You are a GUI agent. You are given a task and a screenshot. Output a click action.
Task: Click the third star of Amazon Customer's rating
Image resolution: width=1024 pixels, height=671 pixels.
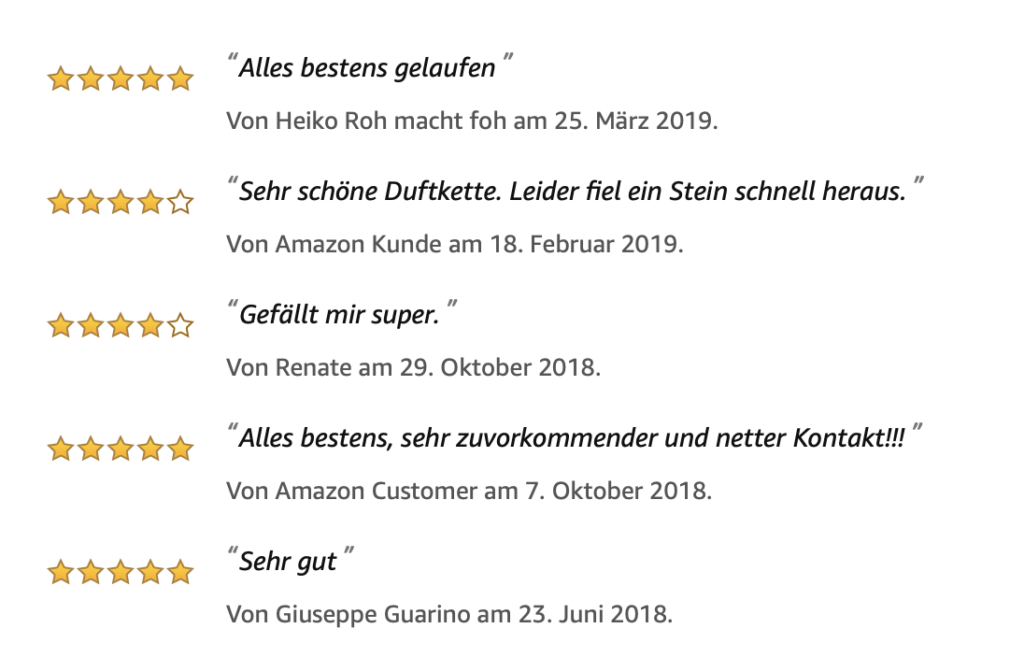click(x=121, y=449)
